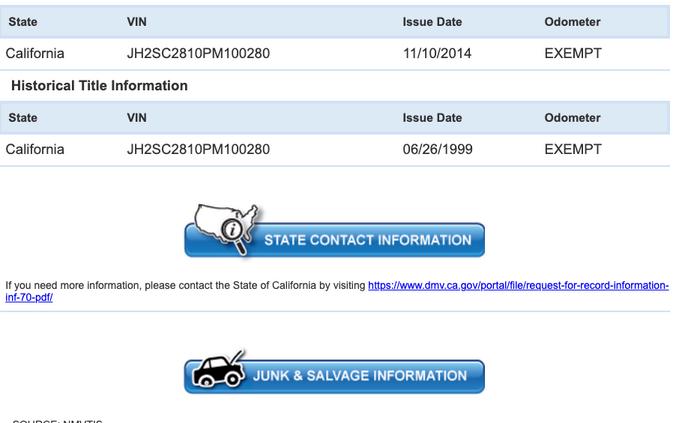Click California in the current title row

35,53
